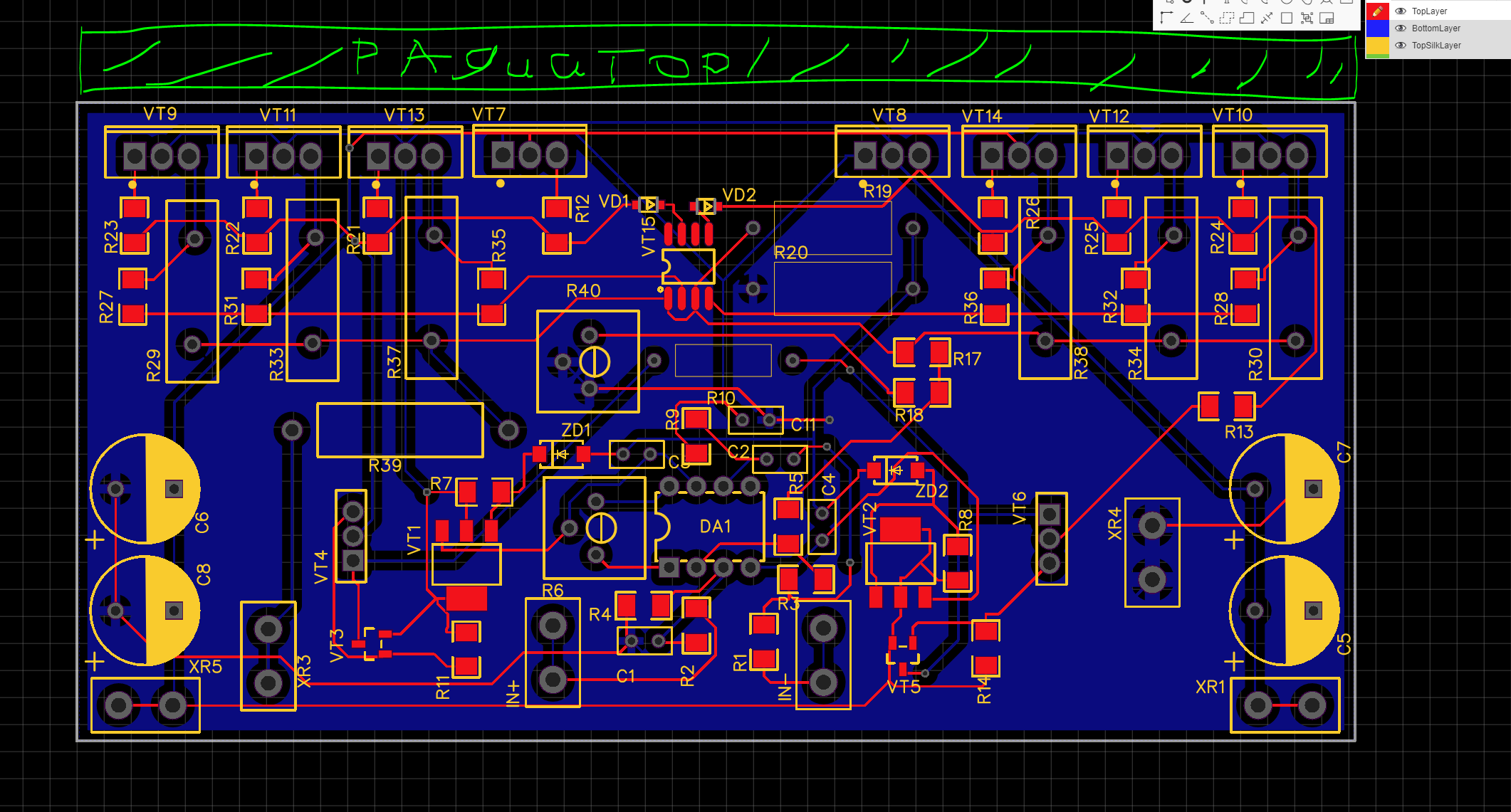Select the dashed Copper Area tool
This screenshot has width=1511, height=812.
(1226, 18)
